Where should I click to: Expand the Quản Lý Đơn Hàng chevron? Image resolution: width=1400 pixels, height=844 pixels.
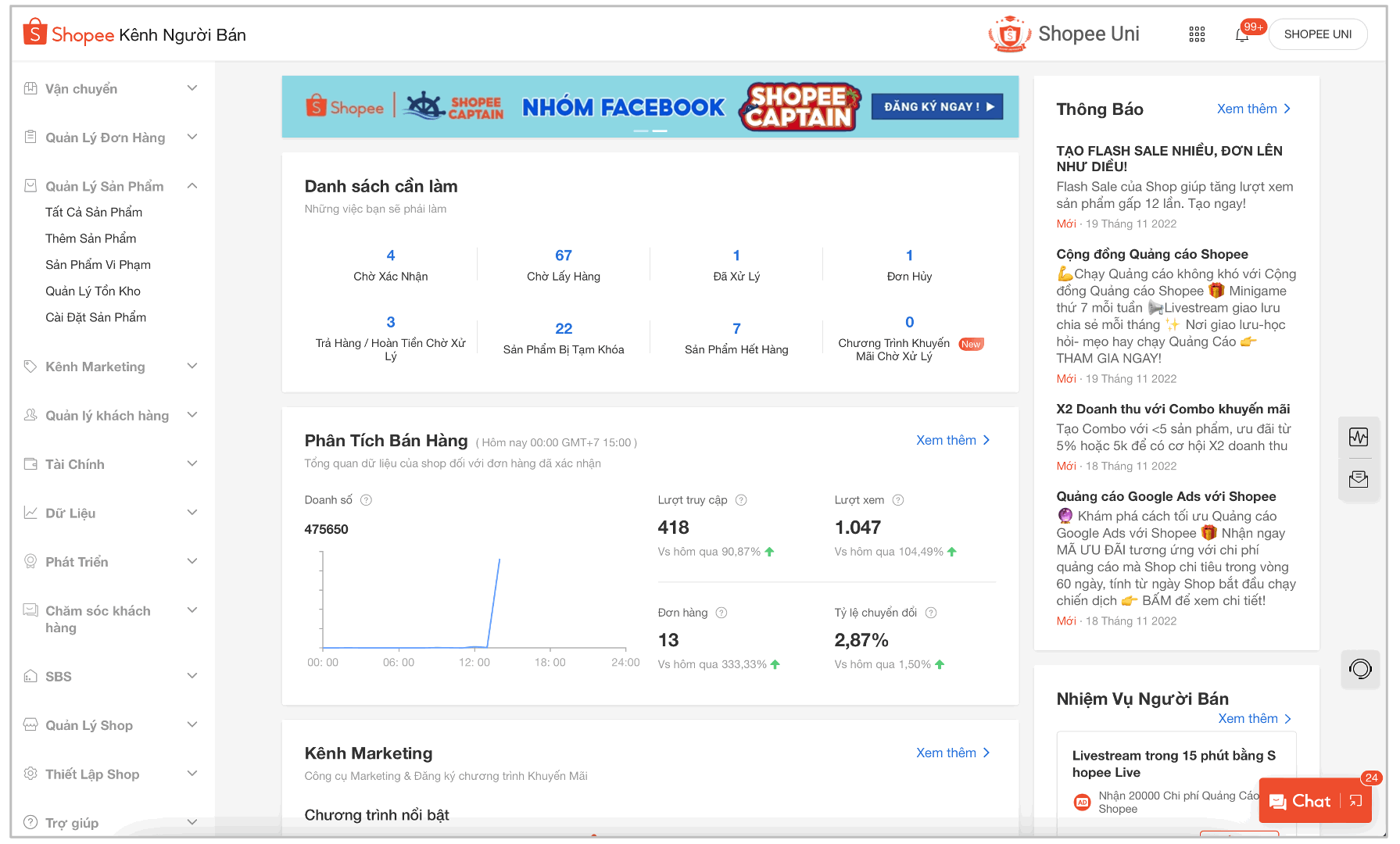pos(192,137)
